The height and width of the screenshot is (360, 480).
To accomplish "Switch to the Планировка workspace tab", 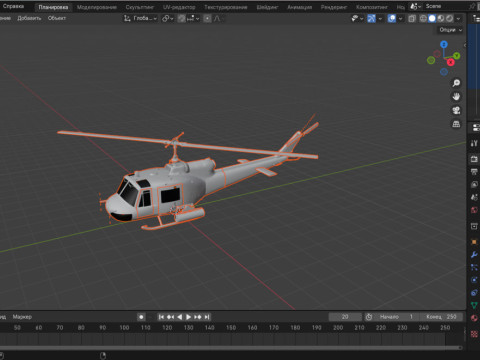I will pos(53,7).
